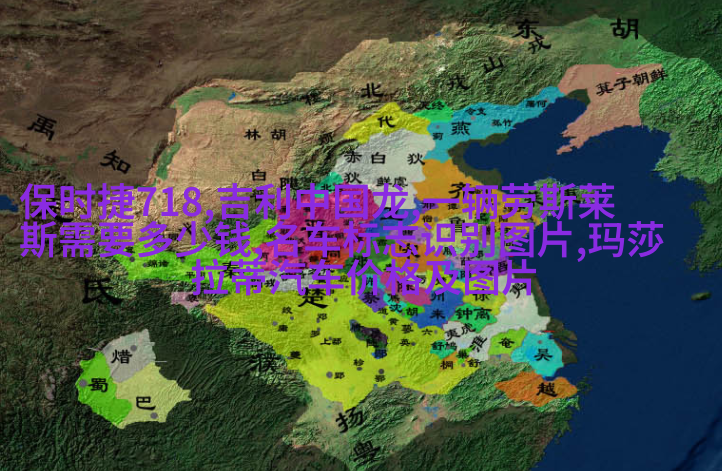Select the 蜀 label on the green region
The image size is (722, 471).
(99, 384)
